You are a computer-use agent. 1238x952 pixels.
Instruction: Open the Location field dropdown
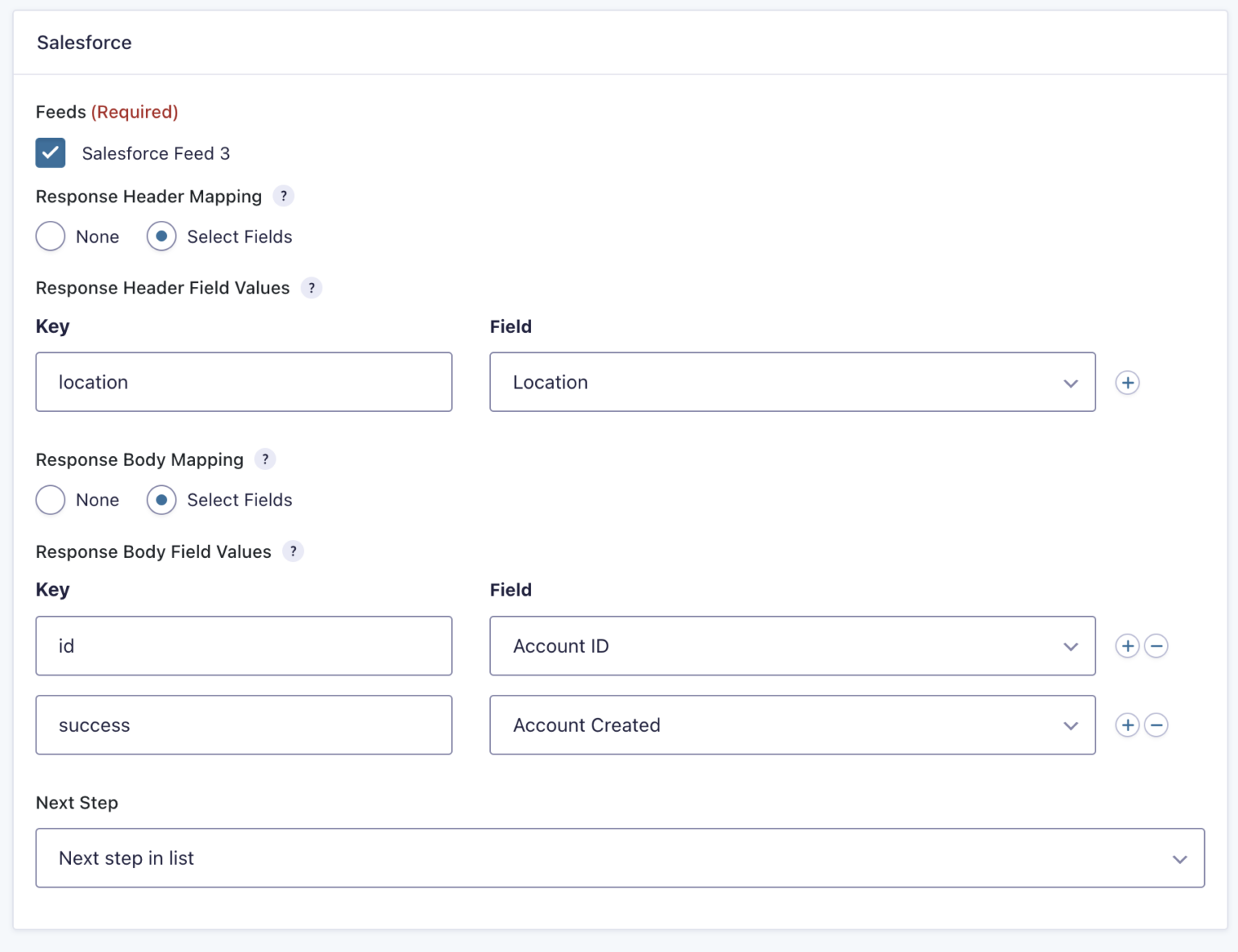(x=1070, y=382)
